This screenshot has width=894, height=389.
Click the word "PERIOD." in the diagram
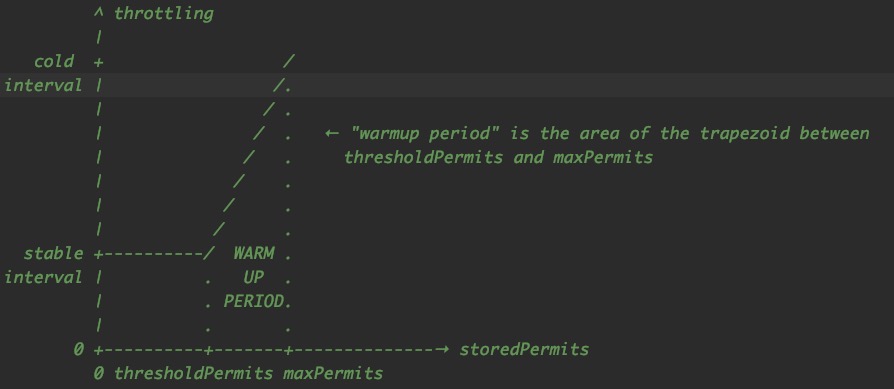pyautogui.click(x=258, y=302)
